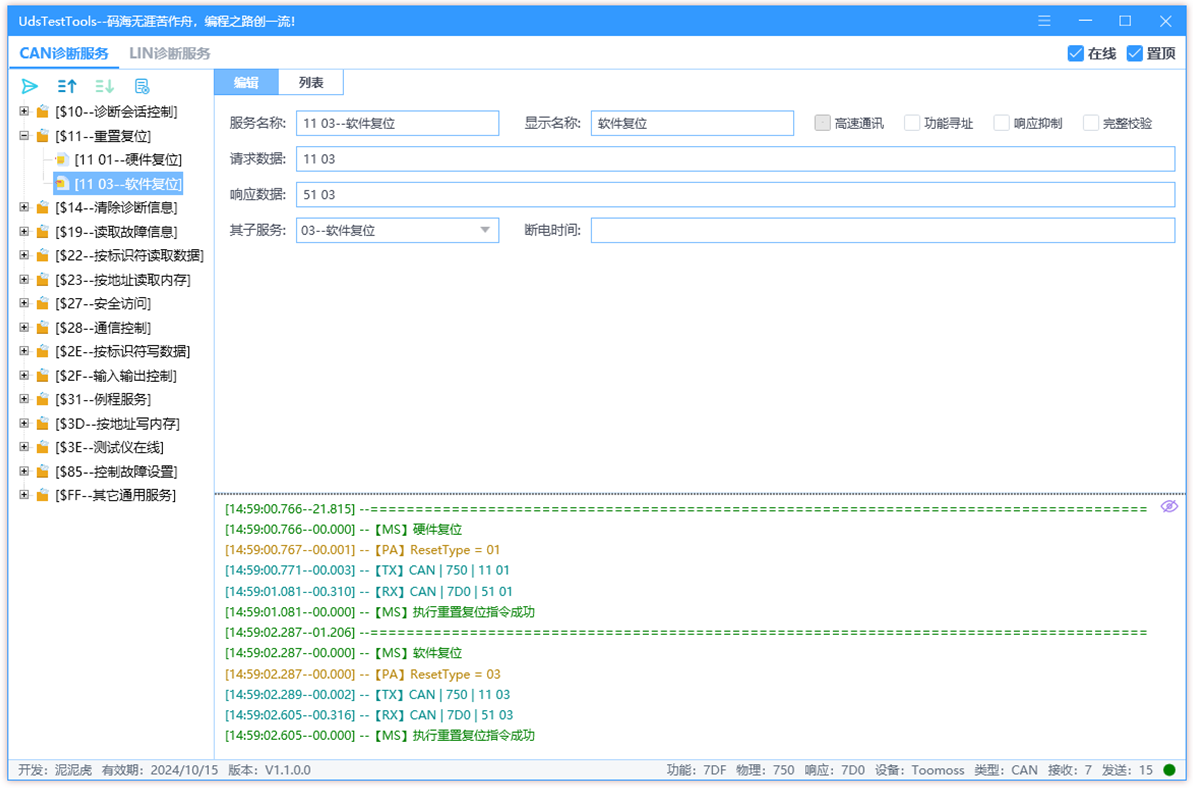The width and height of the screenshot is (1193, 788).
Task: Click file icon of 11 03 软件复位
Action: (x=62, y=183)
